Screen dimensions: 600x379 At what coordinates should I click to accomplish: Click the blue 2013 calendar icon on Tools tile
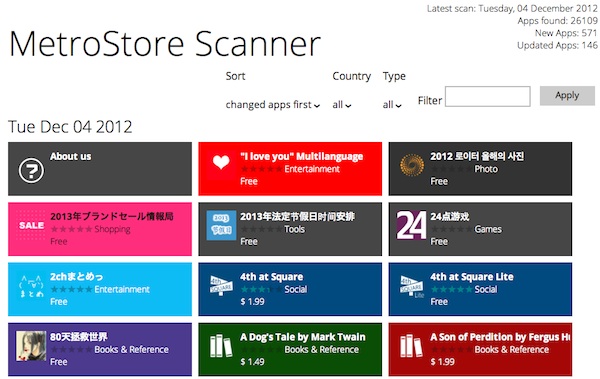coord(221,225)
